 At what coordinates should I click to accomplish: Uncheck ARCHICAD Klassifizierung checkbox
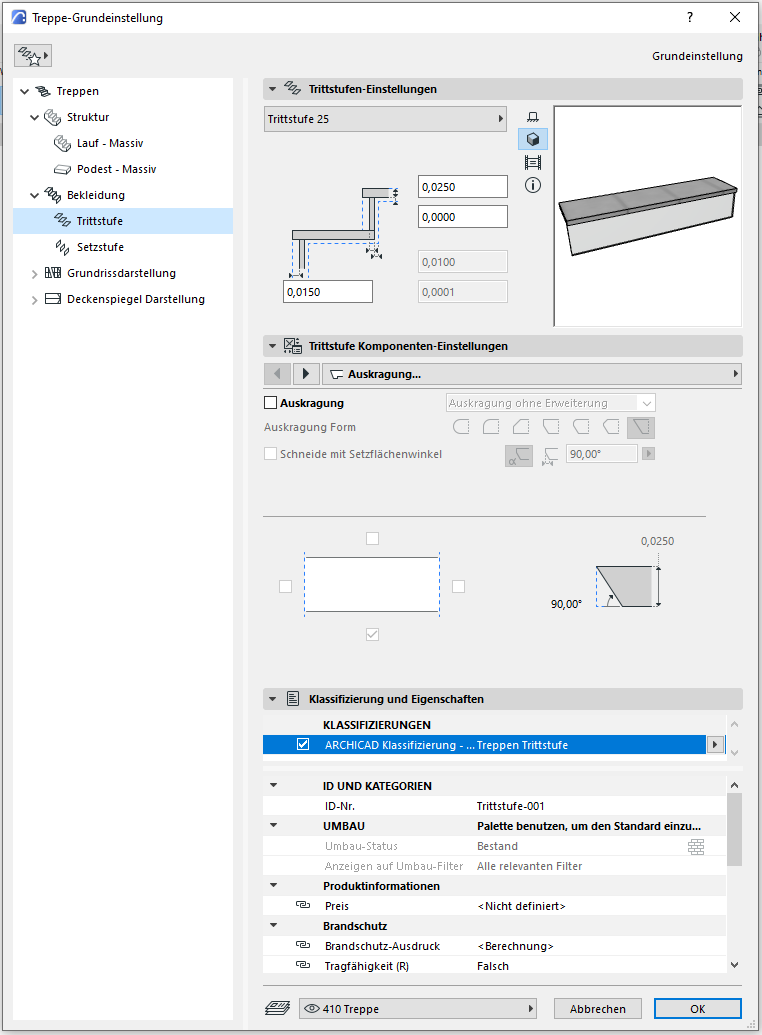click(x=303, y=745)
